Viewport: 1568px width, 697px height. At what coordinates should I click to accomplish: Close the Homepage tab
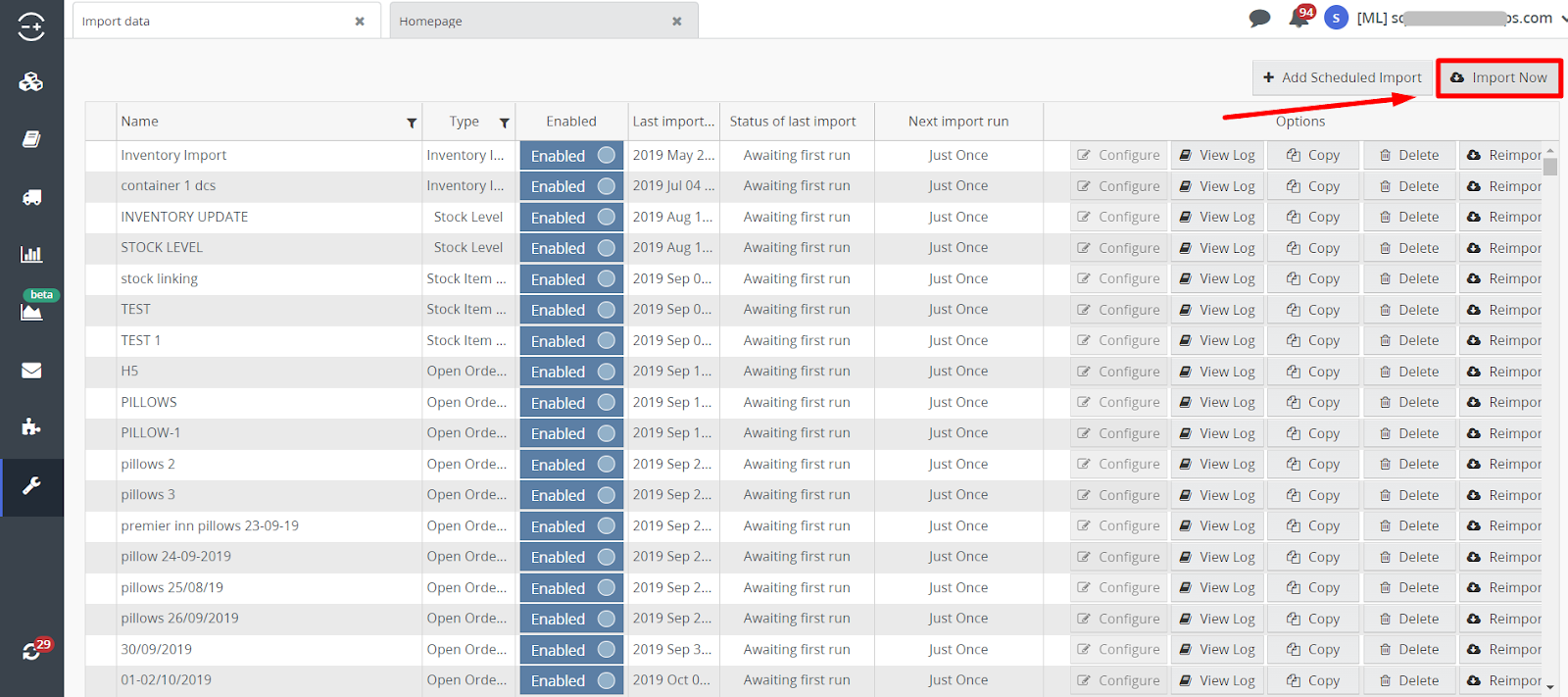(676, 22)
